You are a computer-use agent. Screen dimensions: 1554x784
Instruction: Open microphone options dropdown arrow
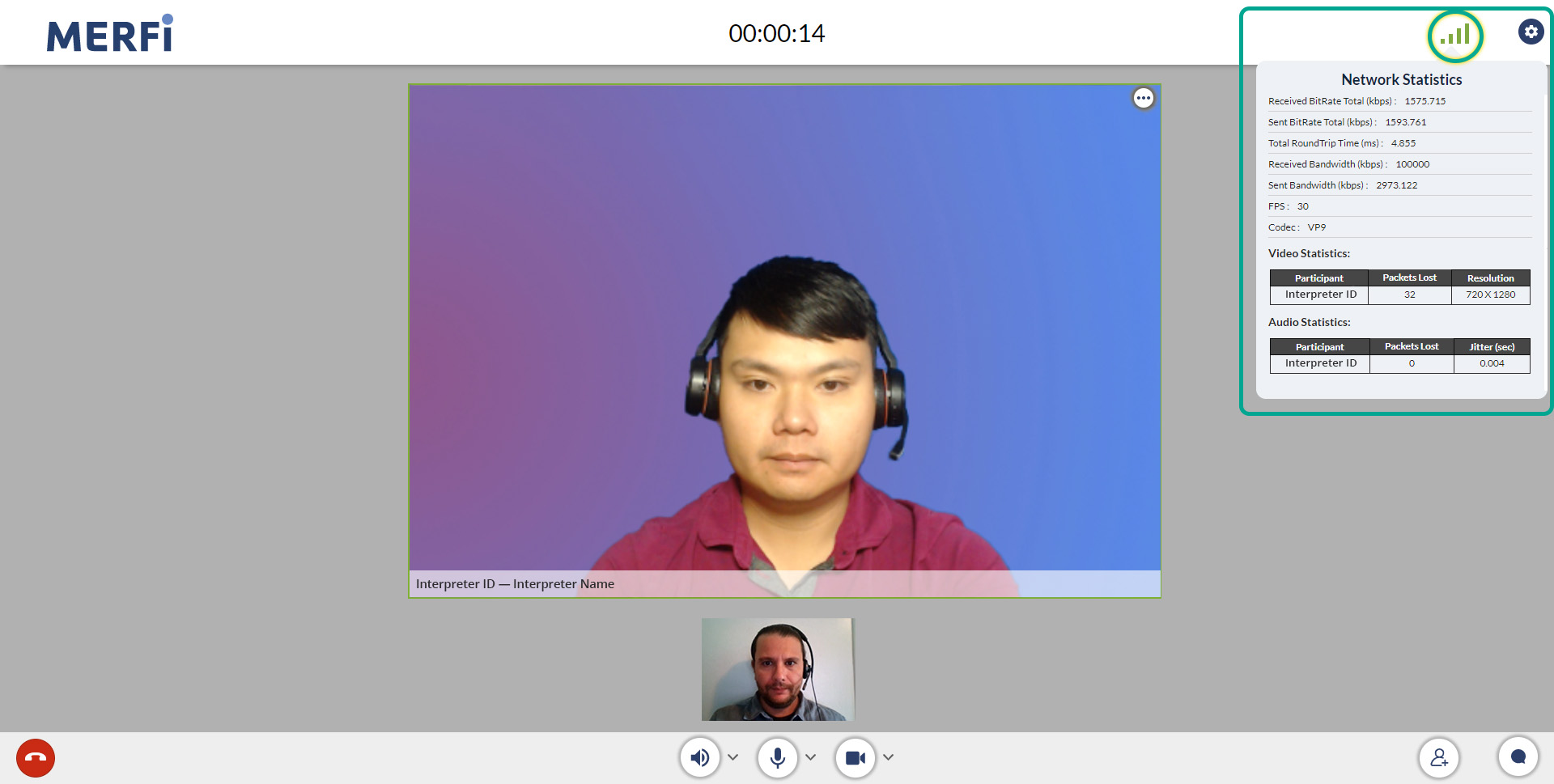point(811,757)
